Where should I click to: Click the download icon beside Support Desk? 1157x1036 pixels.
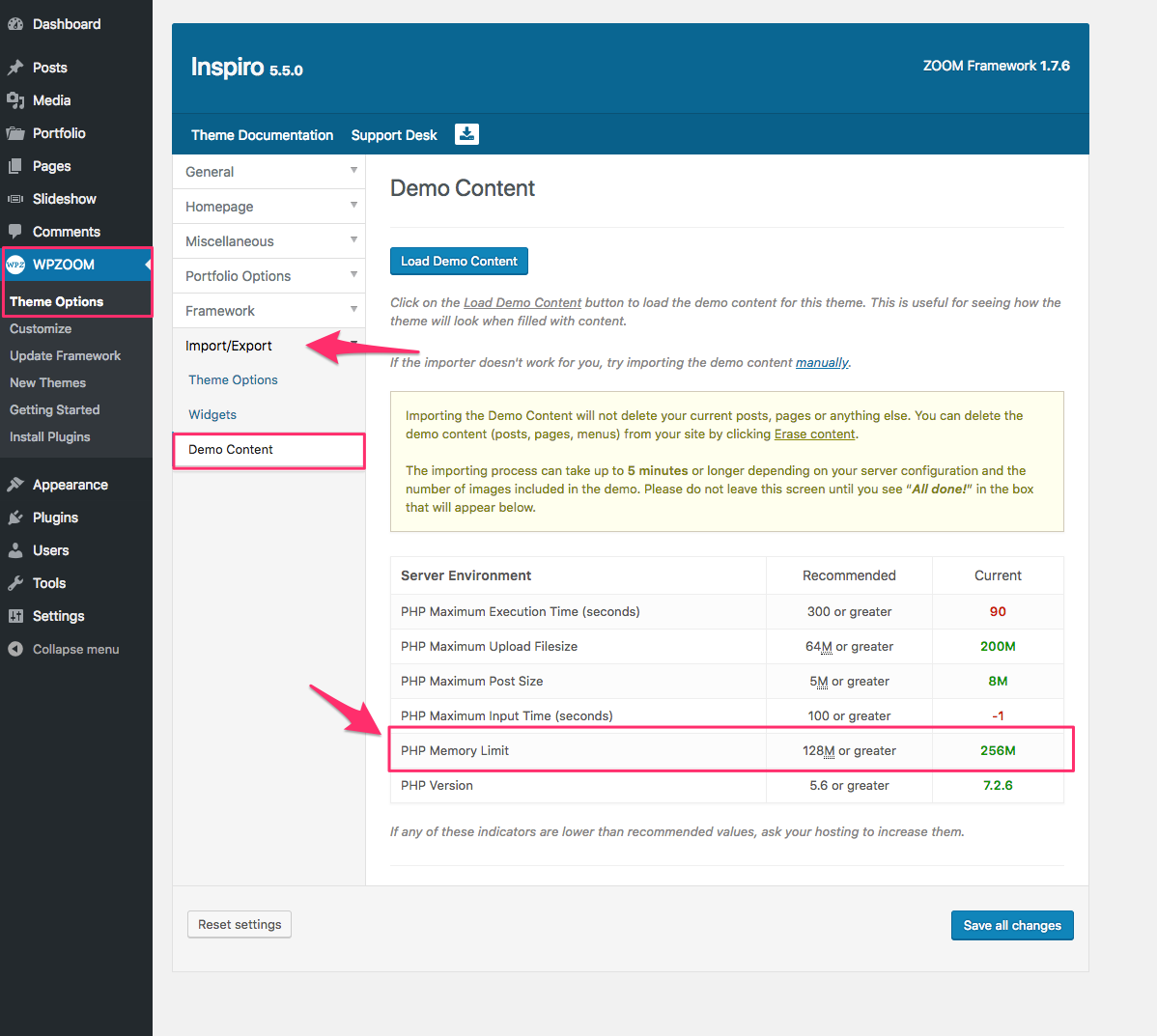[x=466, y=134]
